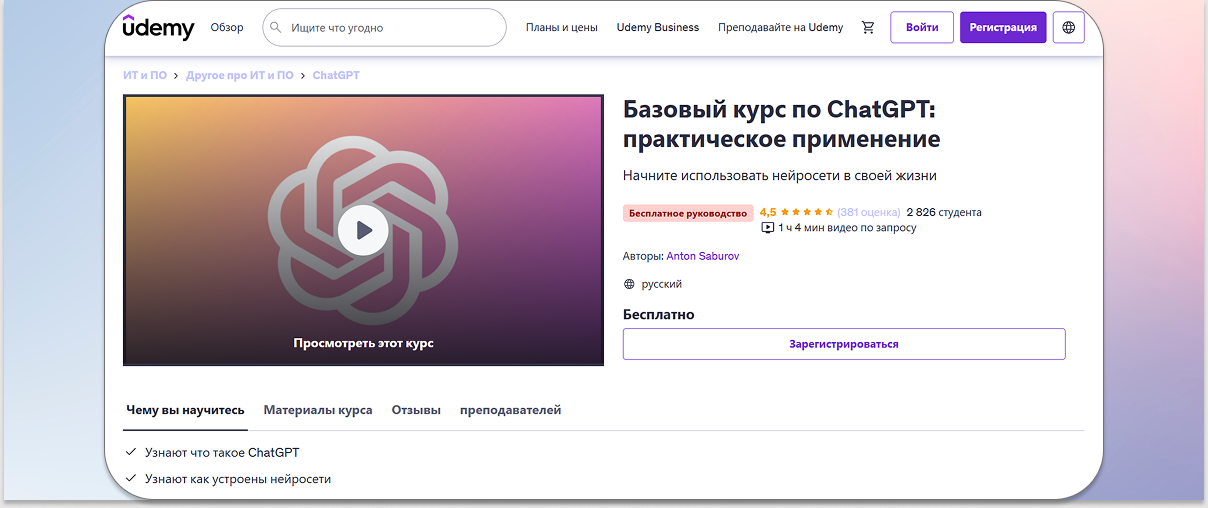The image size is (1208, 508).
Task: Click Просмотреть этот курс caption
Action: pyautogui.click(x=363, y=343)
